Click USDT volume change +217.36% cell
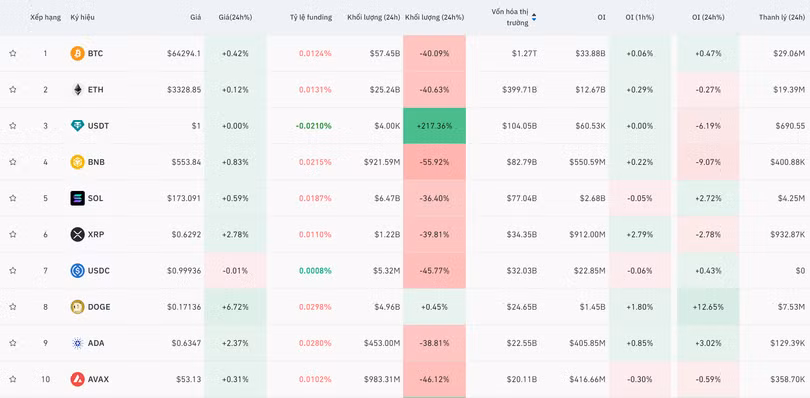 434,126
